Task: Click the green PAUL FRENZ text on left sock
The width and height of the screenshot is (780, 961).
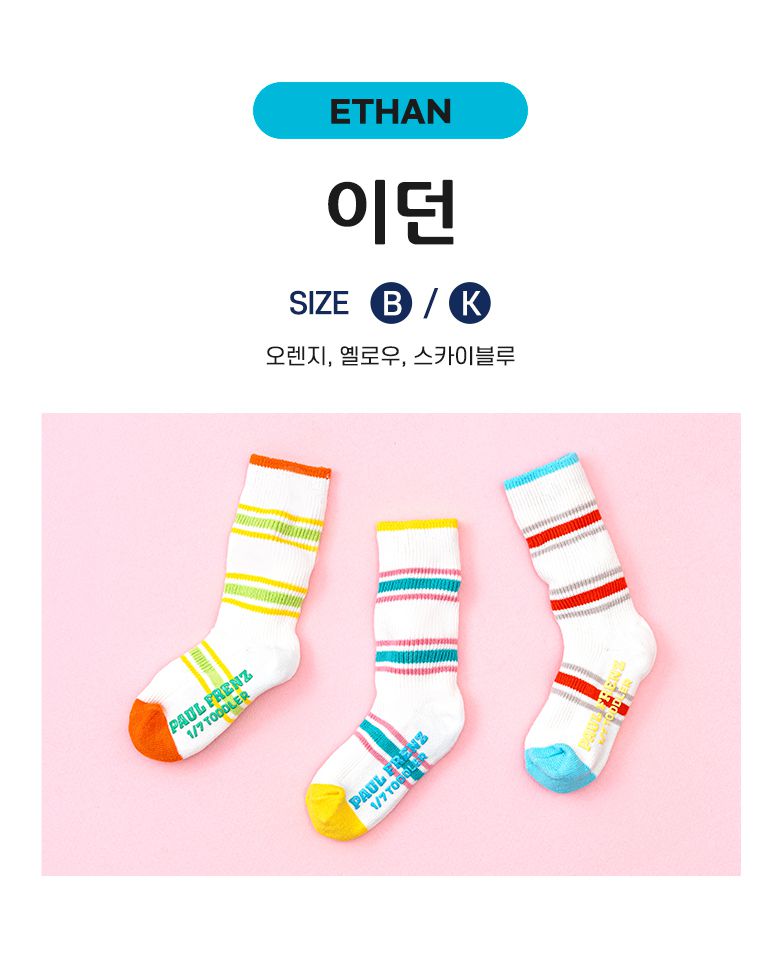Action: 210,702
